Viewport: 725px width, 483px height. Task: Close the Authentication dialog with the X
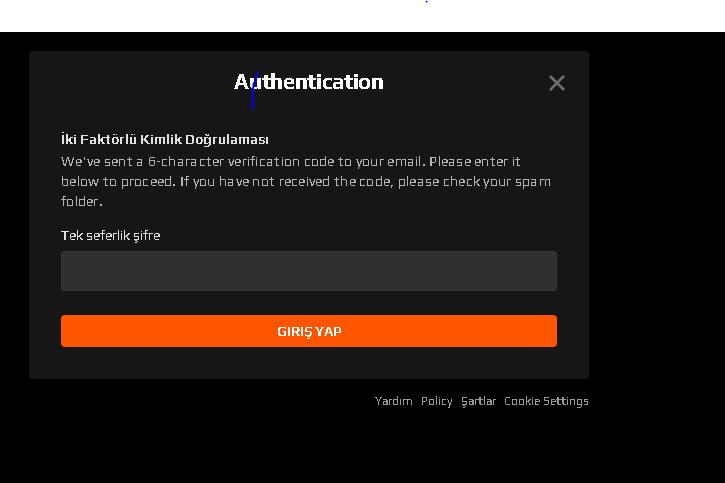coord(557,83)
